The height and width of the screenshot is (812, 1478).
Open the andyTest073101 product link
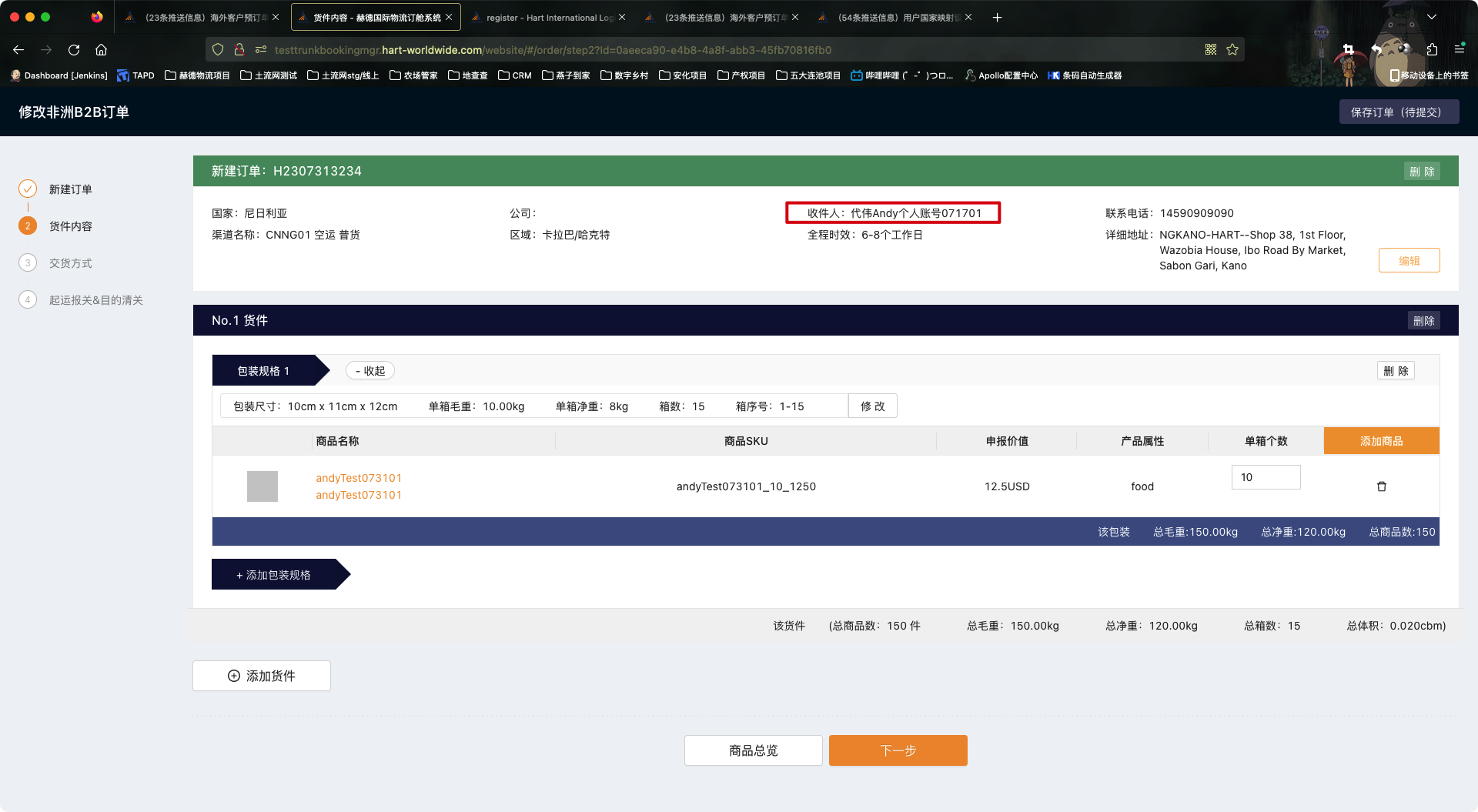tap(359, 478)
